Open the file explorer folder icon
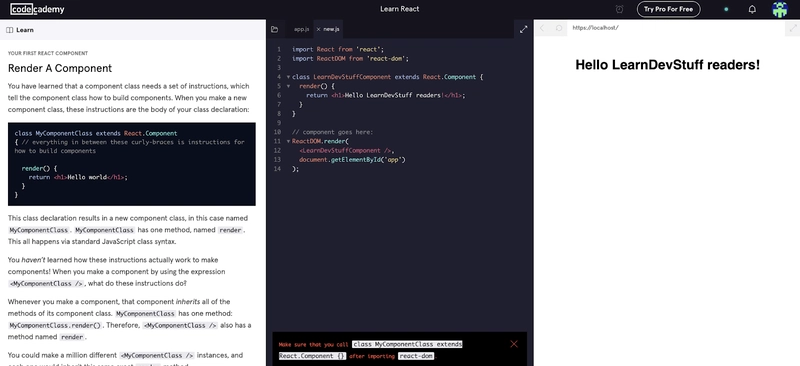Viewport: 800px width, 366px height. click(x=274, y=29)
